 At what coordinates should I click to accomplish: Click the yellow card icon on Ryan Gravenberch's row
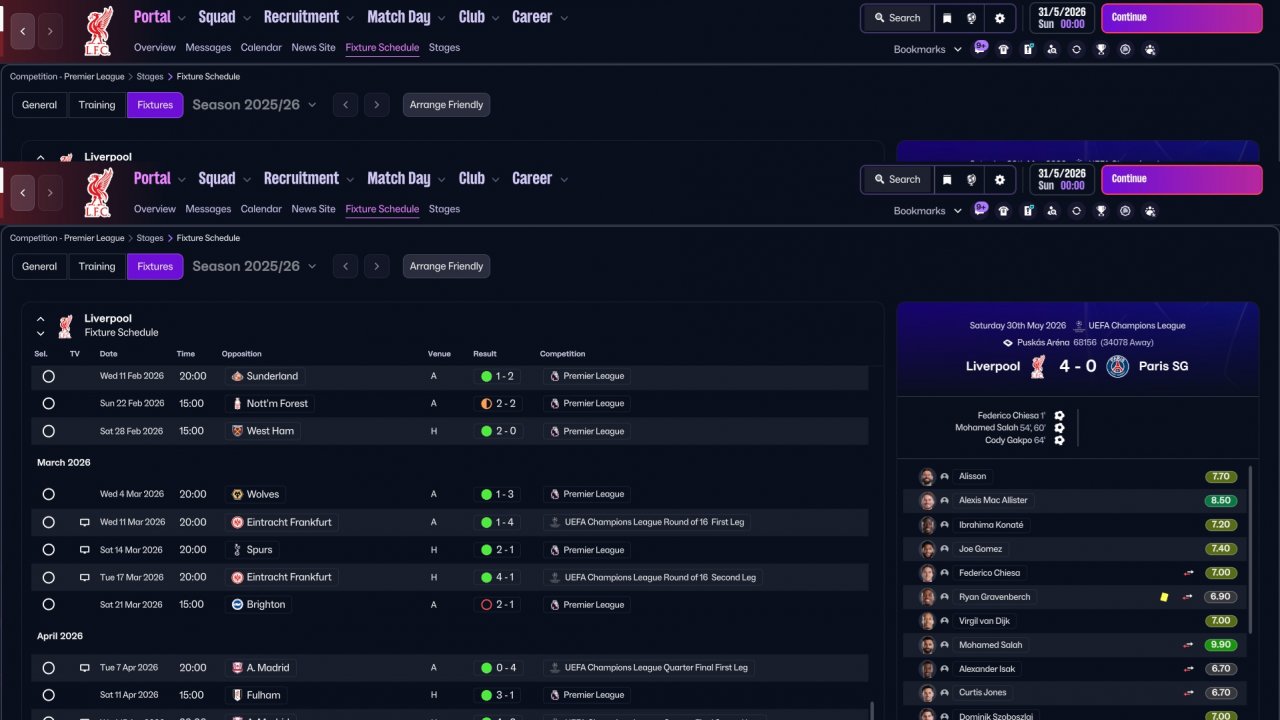pos(1164,597)
